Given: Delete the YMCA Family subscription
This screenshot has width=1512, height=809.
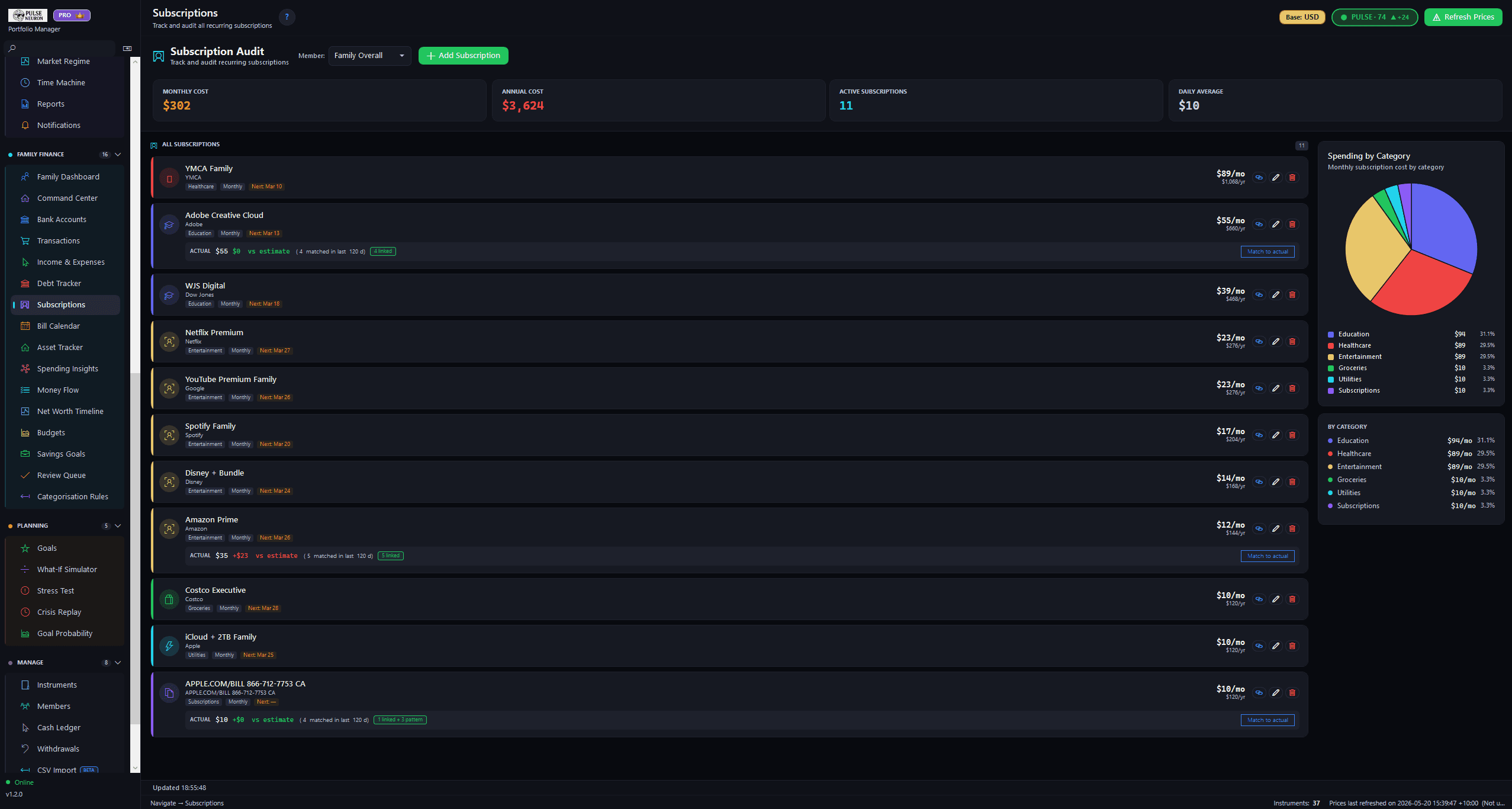Looking at the screenshot, I should pyautogui.click(x=1292, y=178).
